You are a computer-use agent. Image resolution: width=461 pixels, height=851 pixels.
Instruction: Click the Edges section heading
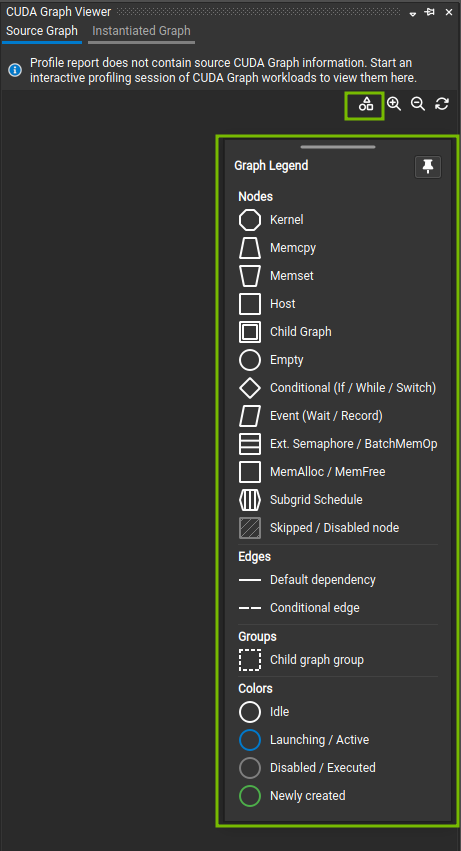click(254, 556)
